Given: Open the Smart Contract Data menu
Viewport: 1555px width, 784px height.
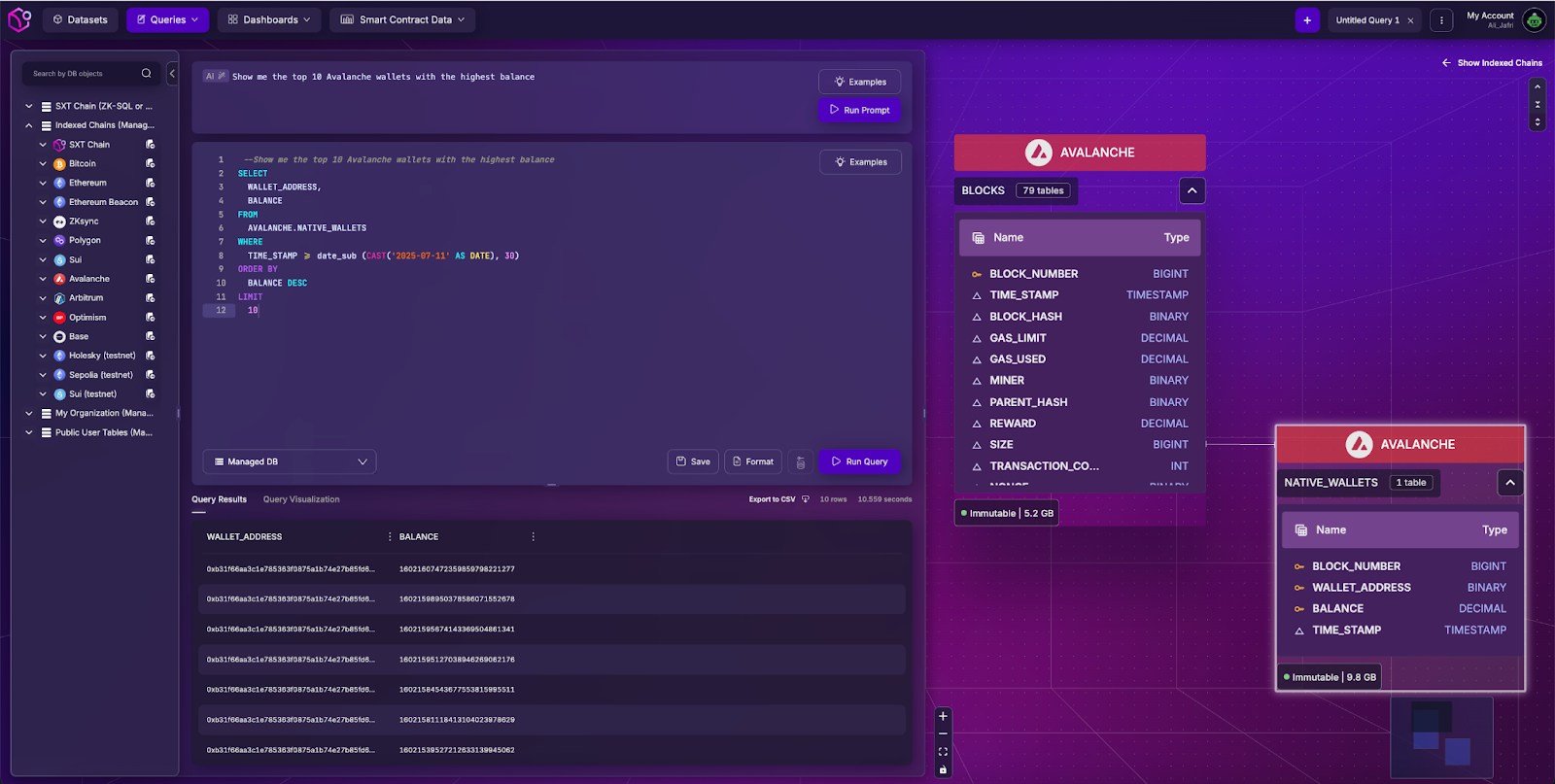Looking at the screenshot, I should 402,19.
